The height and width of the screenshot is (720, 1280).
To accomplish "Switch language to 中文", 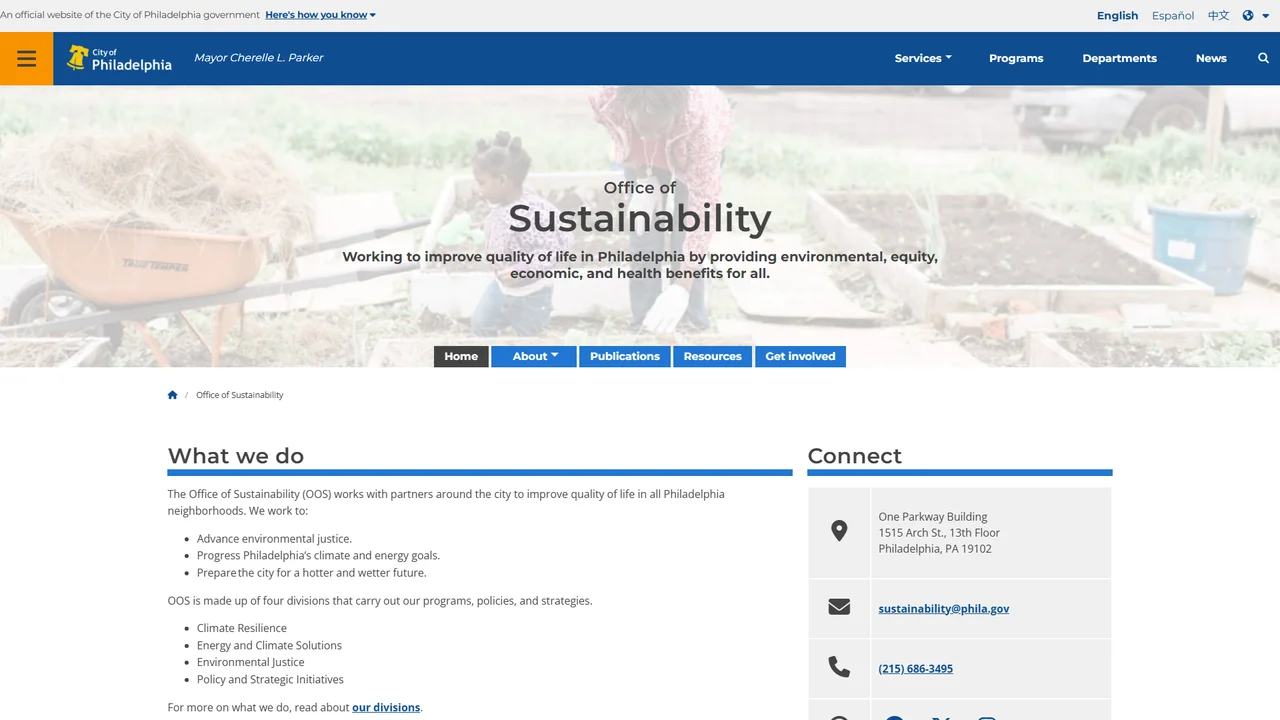I will tap(1218, 15).
